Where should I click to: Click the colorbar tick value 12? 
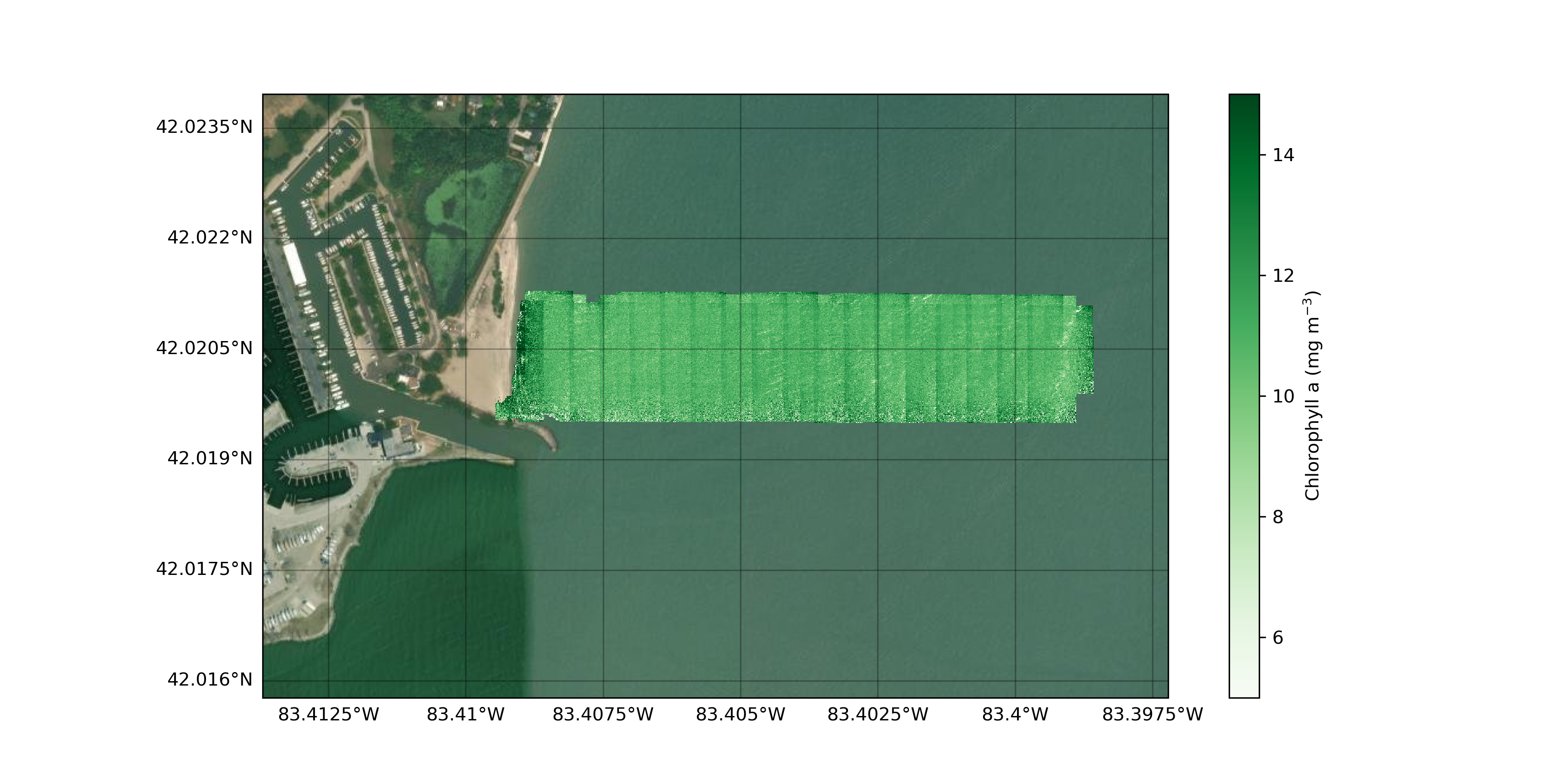pos(1284,276)
